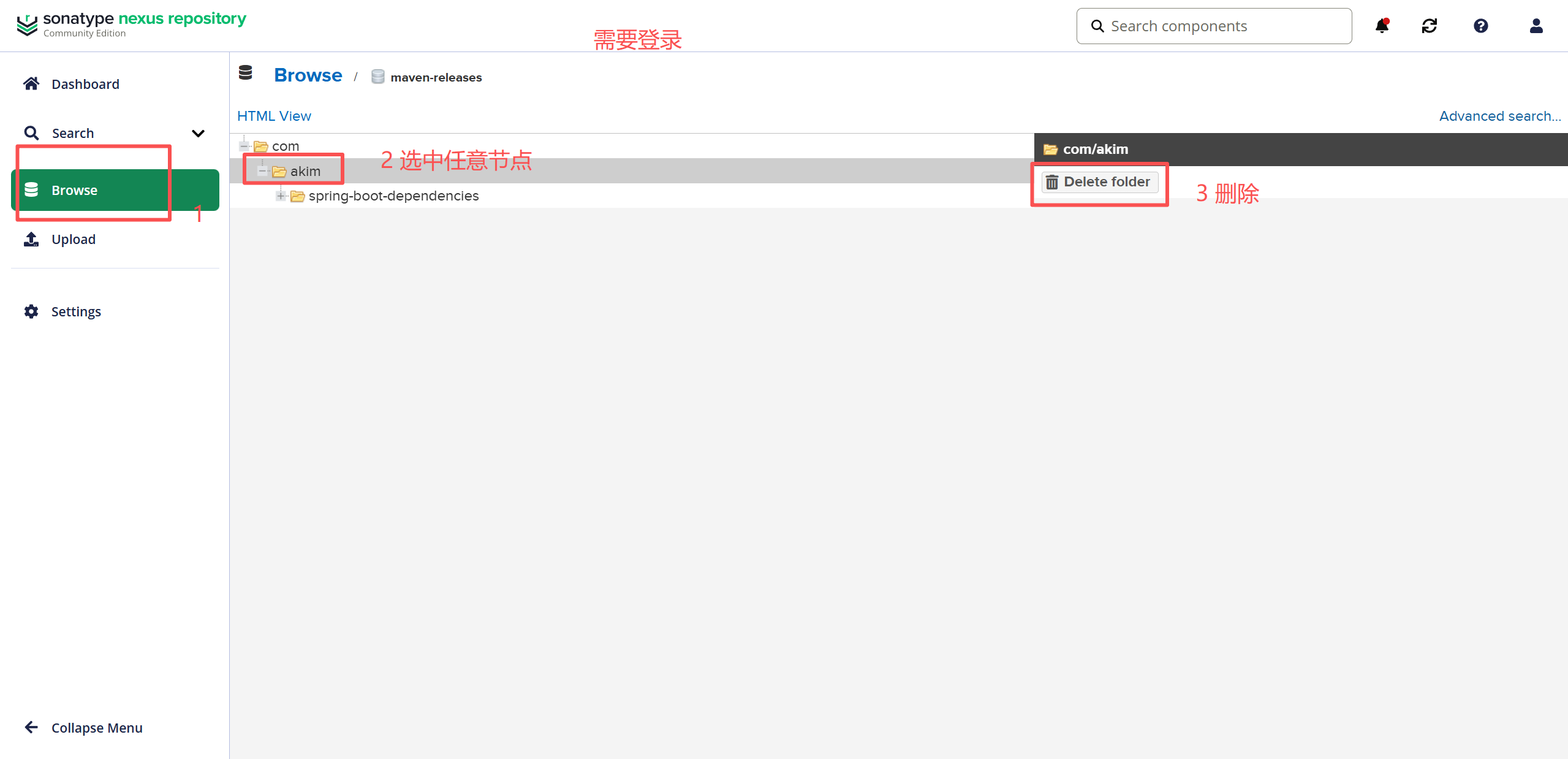Collapse the com tree node
The image size is (1568, 759).
[x=244, y=147]
